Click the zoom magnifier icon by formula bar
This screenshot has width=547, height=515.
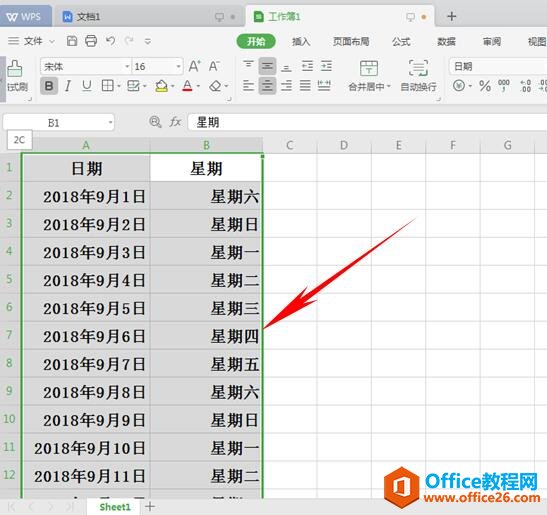point(155,122)
